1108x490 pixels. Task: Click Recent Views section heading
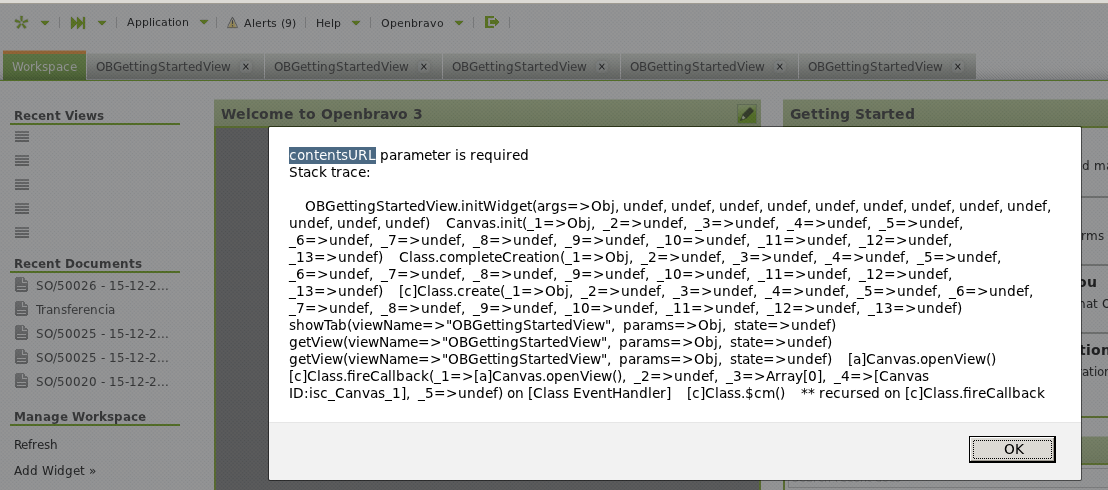click(x=59, y=116)
